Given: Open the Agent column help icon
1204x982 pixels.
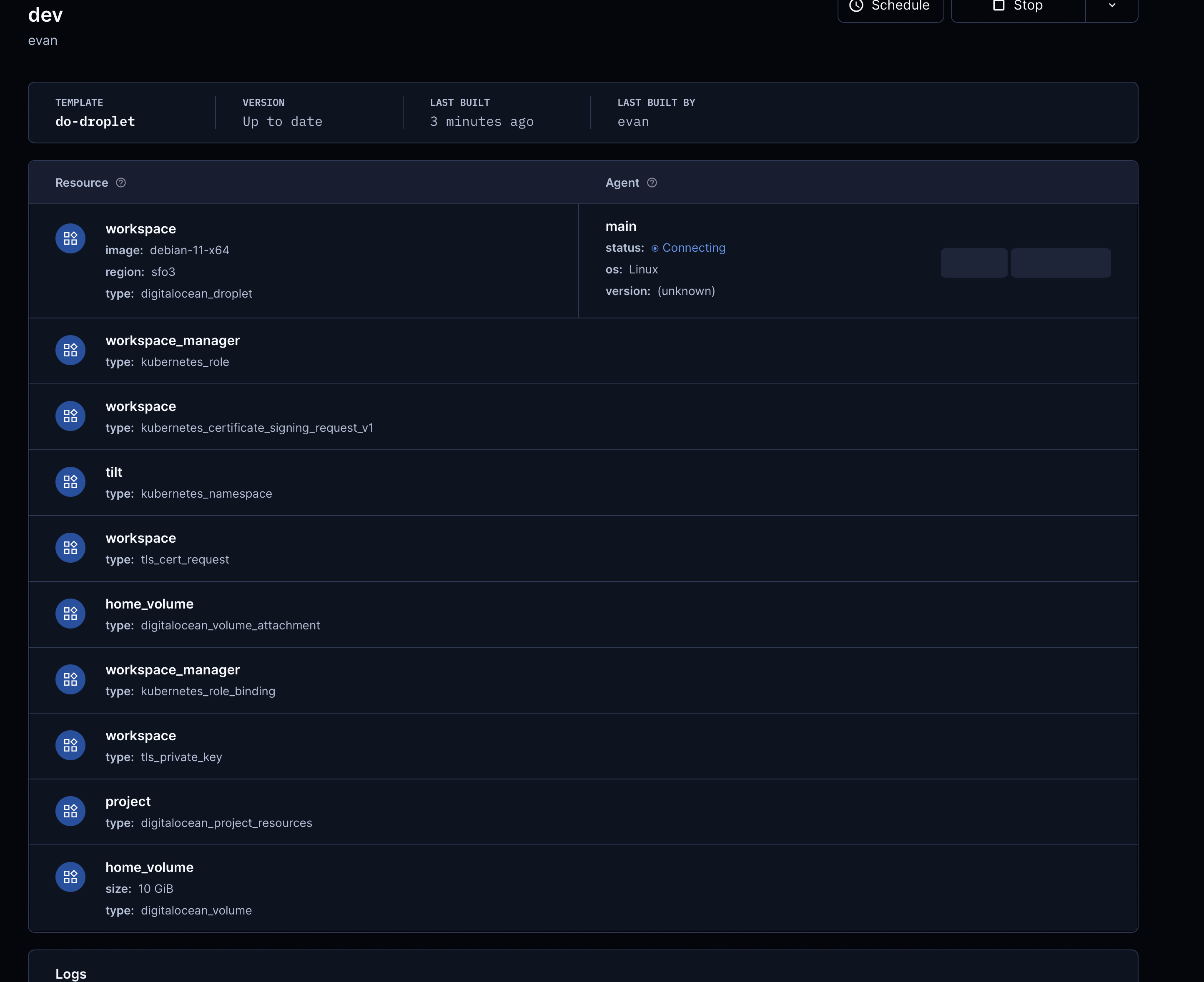Looking at the screenshot, I should click(x=652, y=183).
